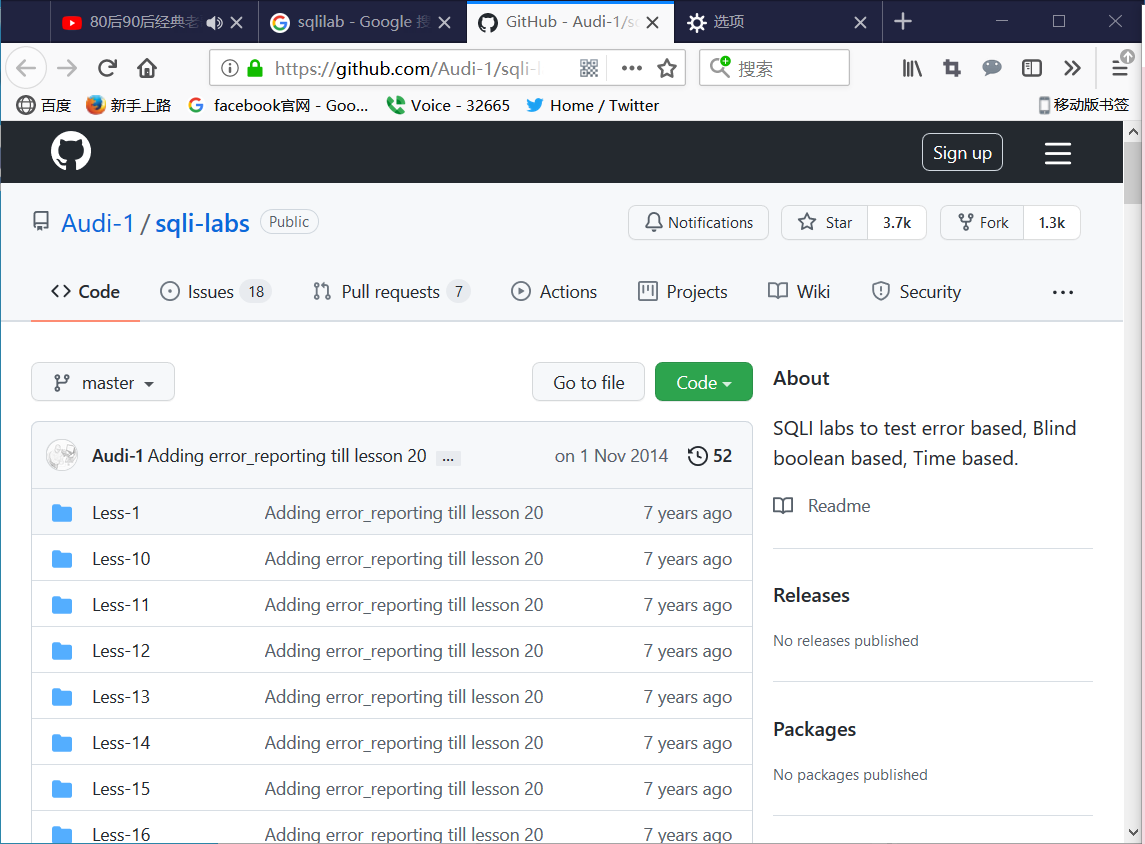Expand the commit message ellipsis
The width and height of the screenshot is (1145, 844).
point(448,459)
